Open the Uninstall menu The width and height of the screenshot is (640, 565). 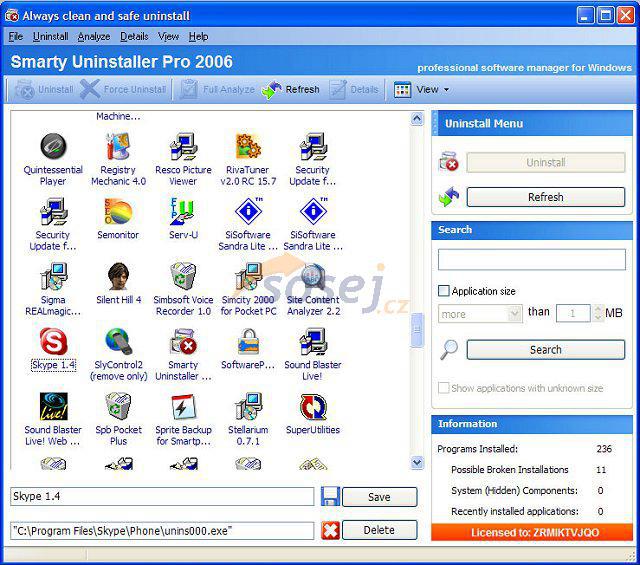51,36
